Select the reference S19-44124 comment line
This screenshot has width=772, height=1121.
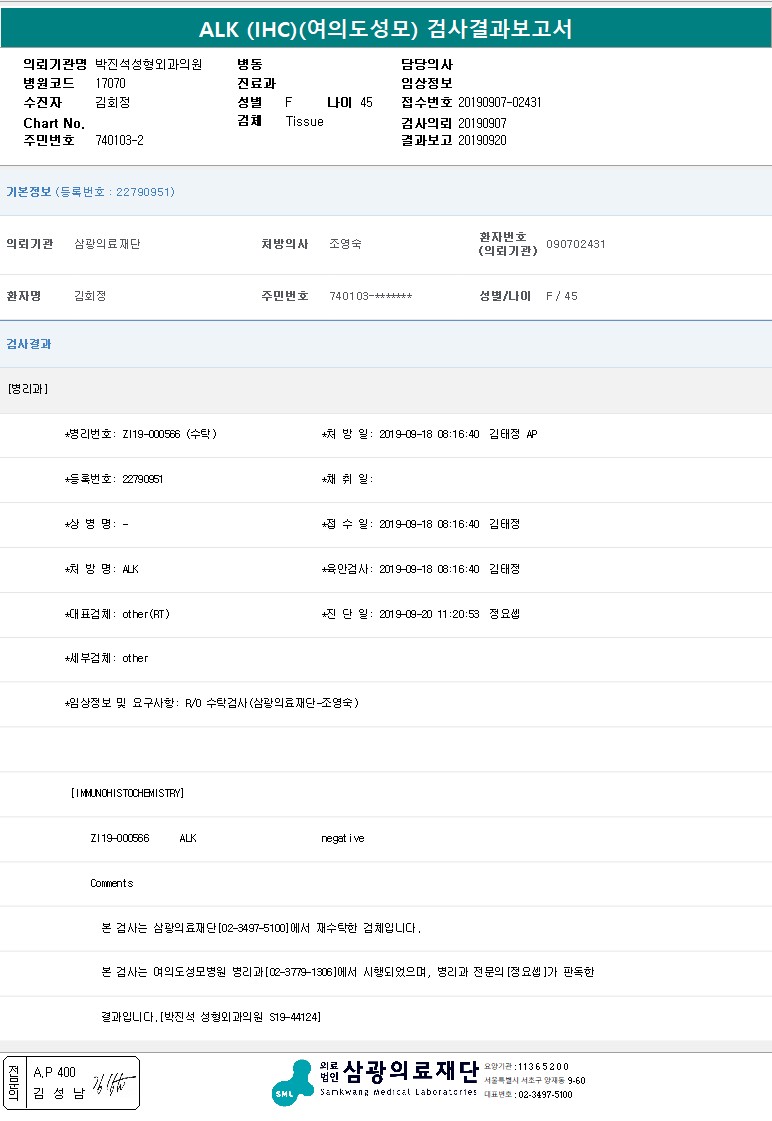point(211,1017)
